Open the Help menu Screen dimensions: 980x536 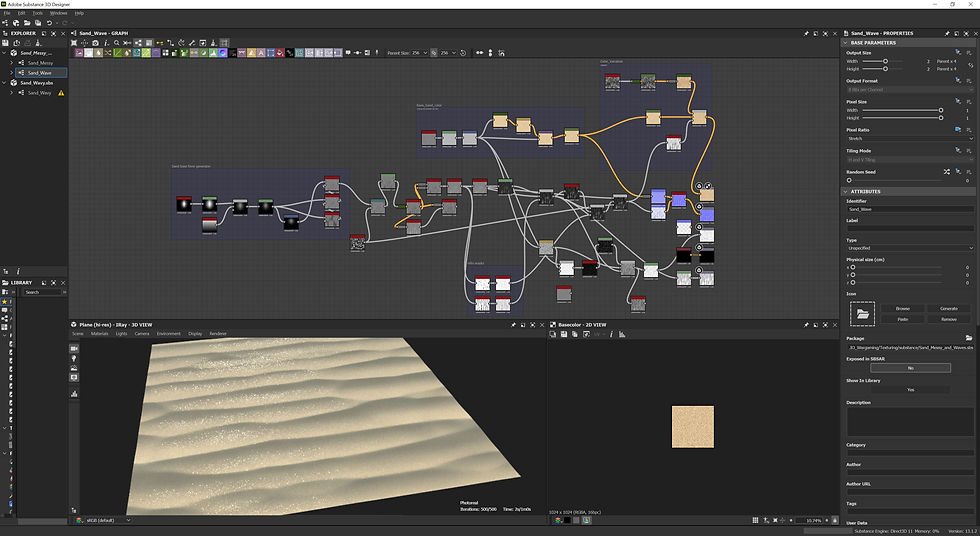[x=79, y=13]
